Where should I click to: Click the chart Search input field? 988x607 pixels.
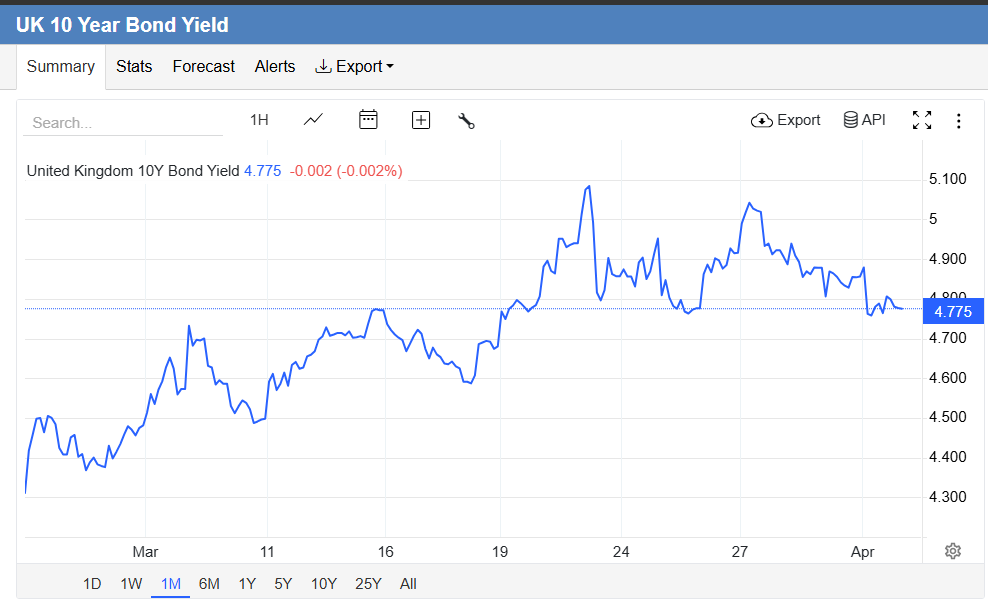coord(123,122)
